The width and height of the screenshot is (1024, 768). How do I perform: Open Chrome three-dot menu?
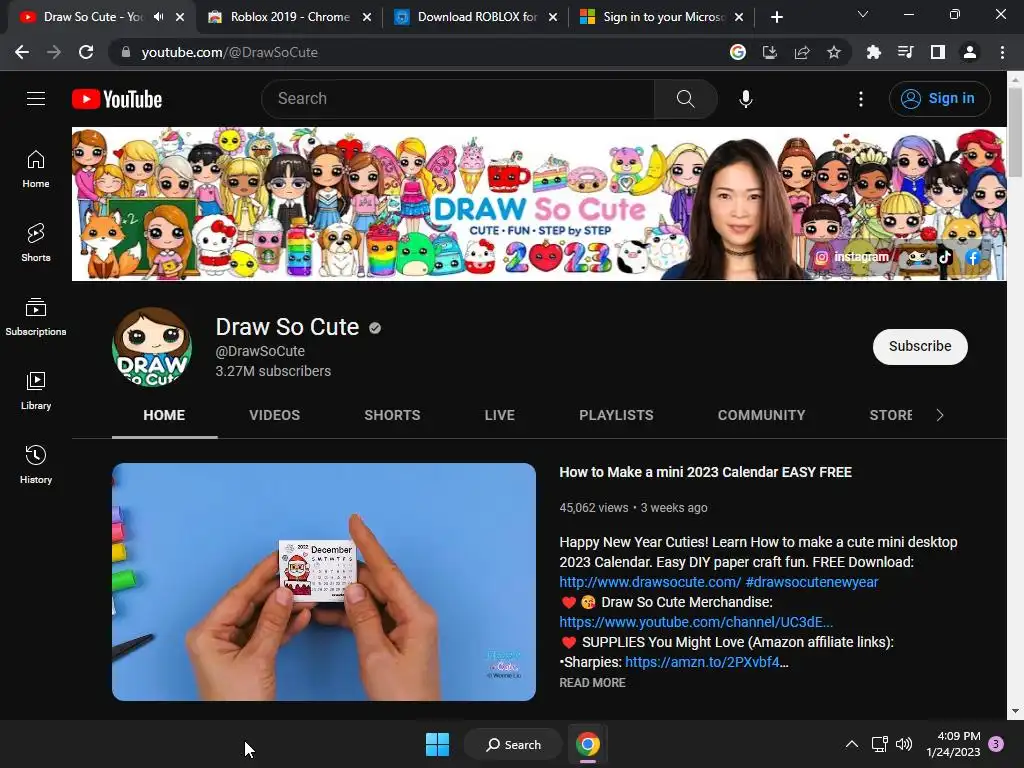pos(1002,52)
